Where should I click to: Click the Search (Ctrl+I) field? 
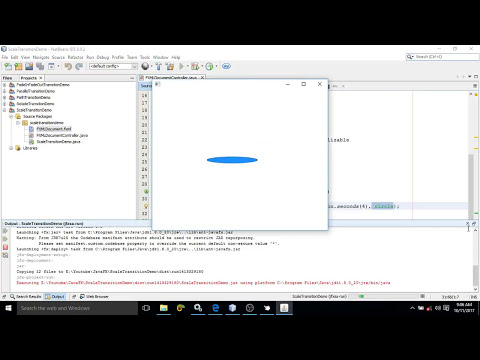(442, 57)
